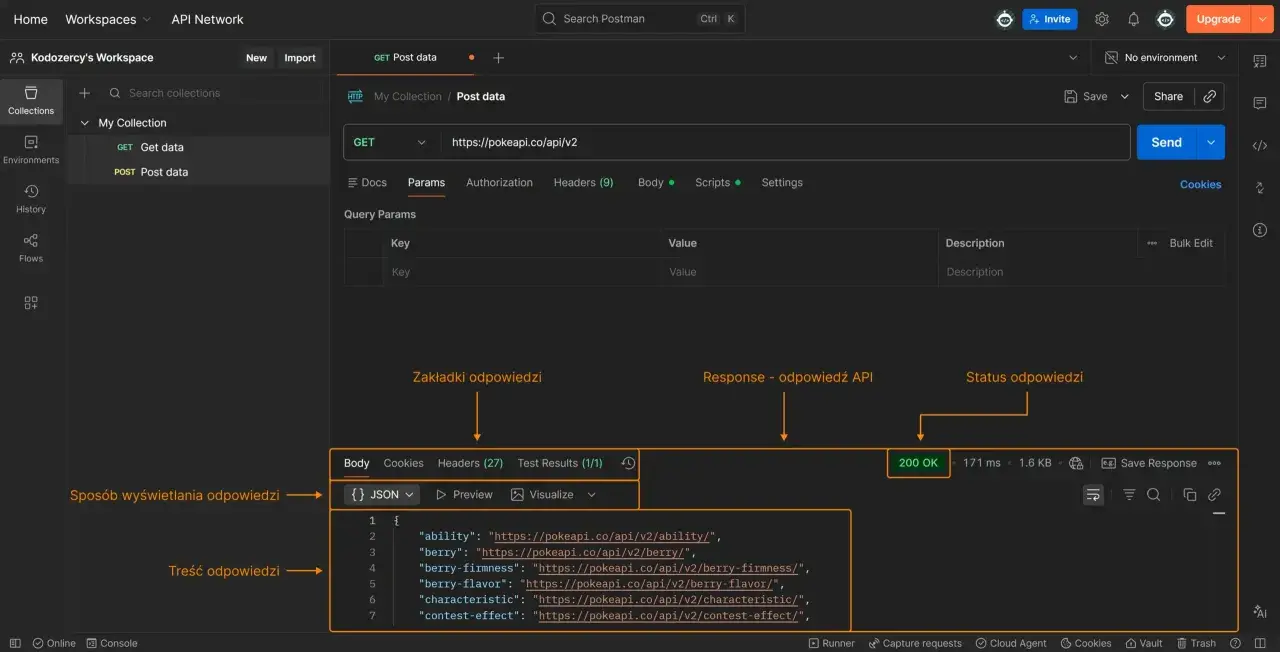Click the response link icon
This screenshot has height=652, width=1280.
[1214, 494]
